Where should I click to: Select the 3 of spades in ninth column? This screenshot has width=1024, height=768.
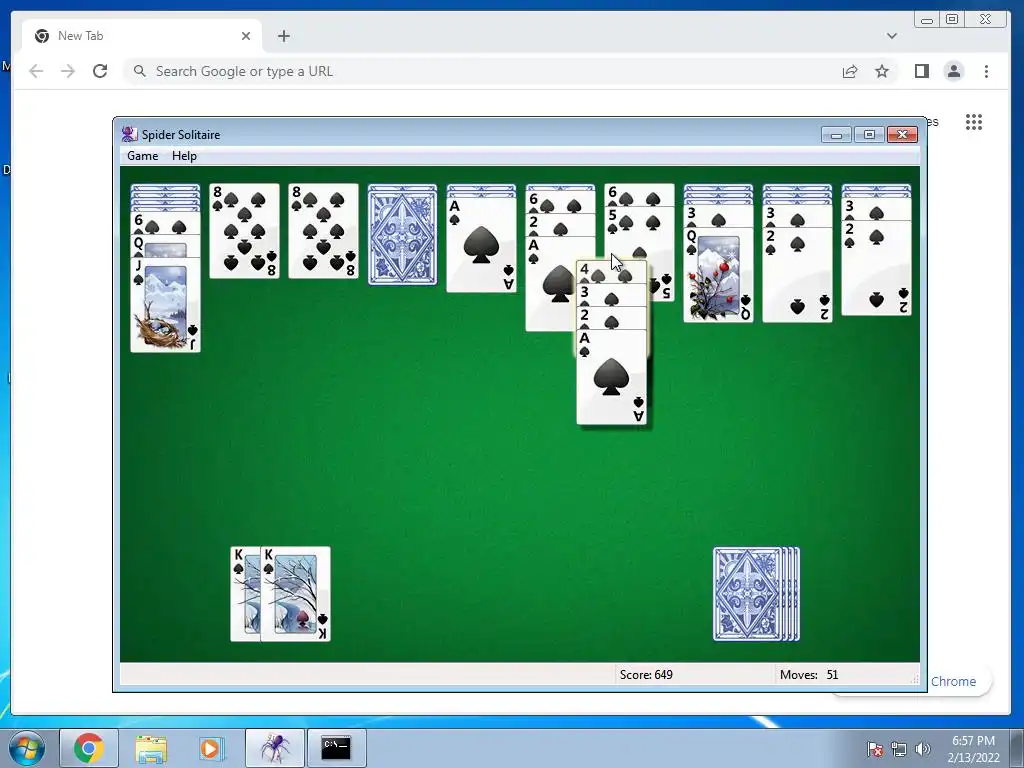point(797,215)
